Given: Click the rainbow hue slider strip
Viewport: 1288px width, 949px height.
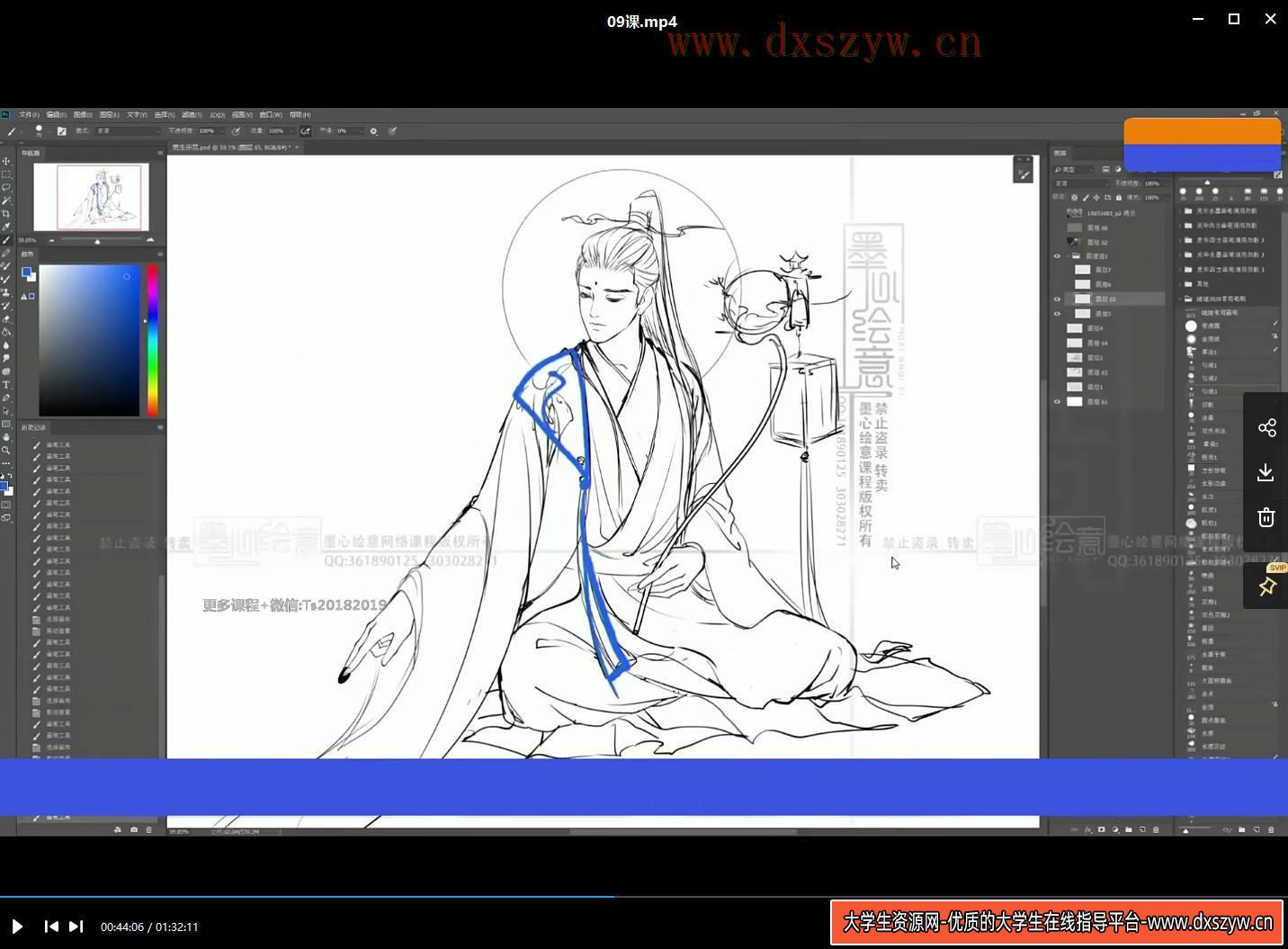Looking at the screenshot, I should (x=153, y=340).
